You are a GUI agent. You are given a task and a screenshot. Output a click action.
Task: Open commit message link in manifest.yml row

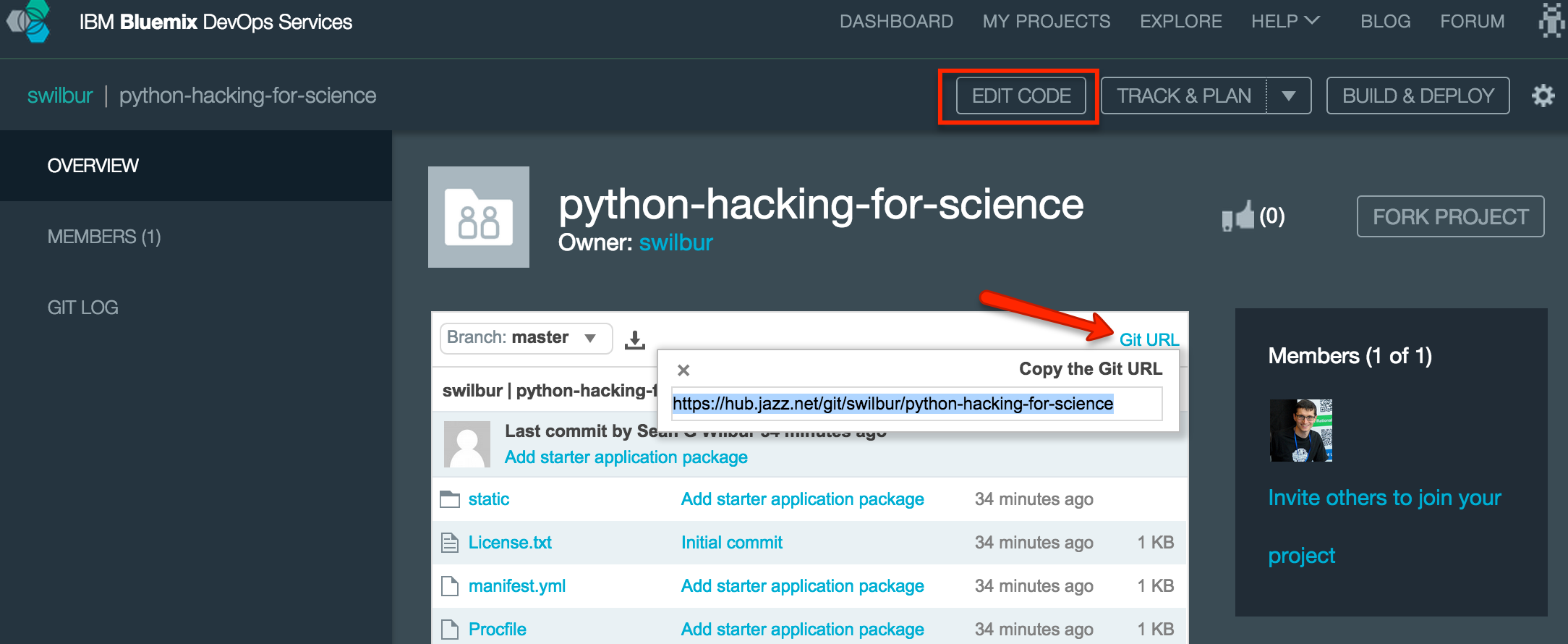point(803,586)
